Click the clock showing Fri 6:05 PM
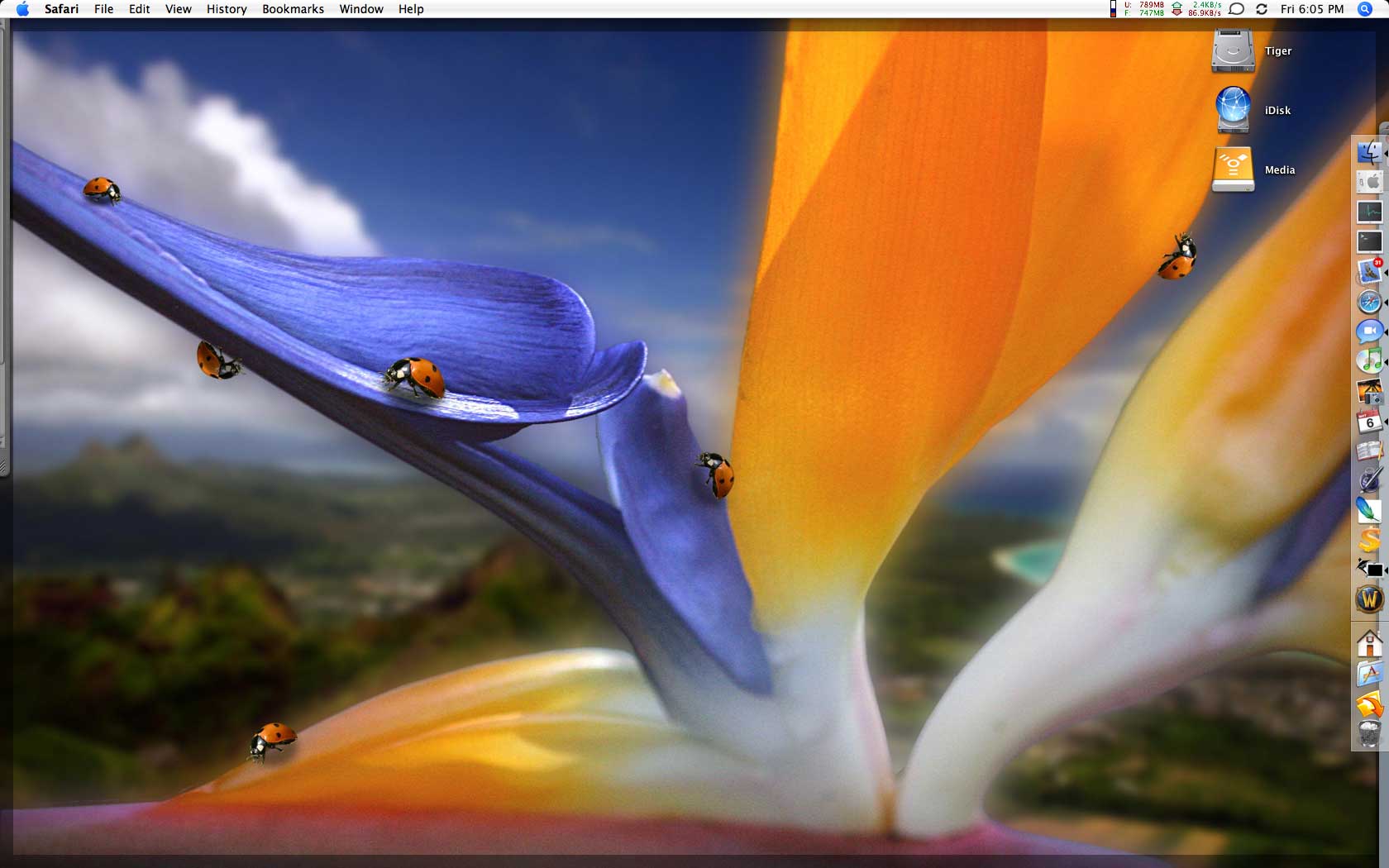 pyautogui.click(x=1312, y=9)
